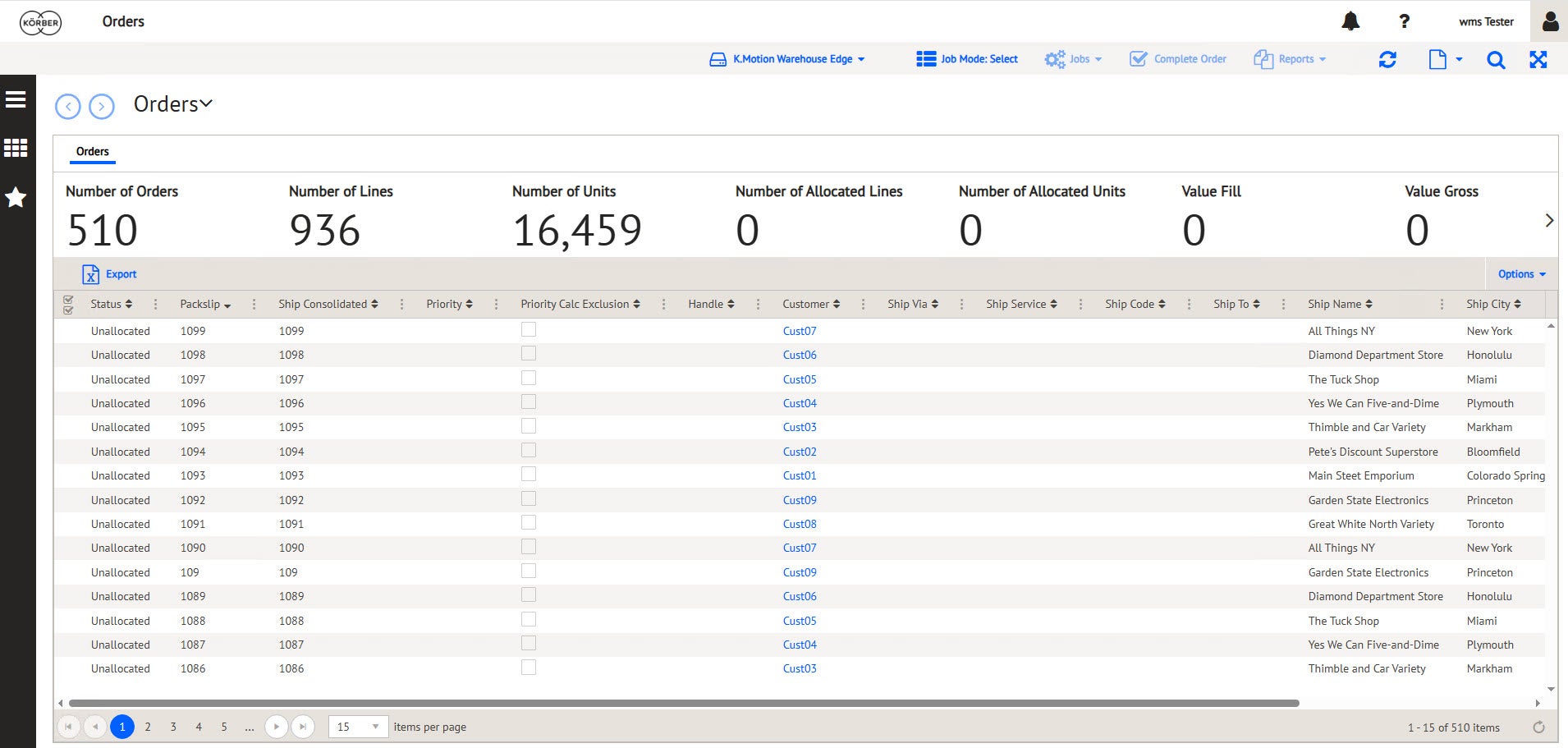Refresh the orders page with refresh icon

point(1387,59)
